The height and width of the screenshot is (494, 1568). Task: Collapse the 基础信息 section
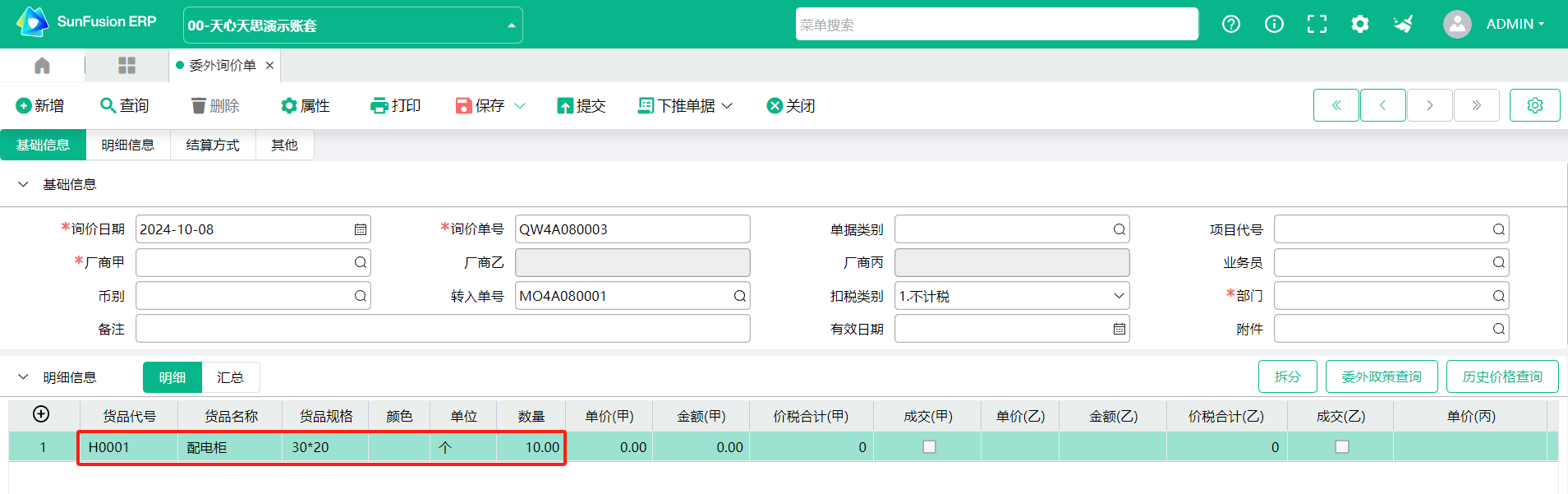click(23, 184)
